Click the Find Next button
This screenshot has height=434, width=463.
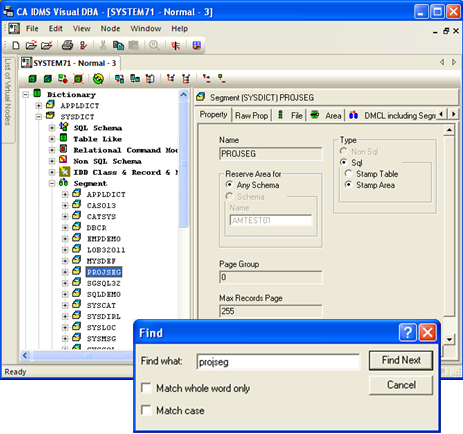401,360
